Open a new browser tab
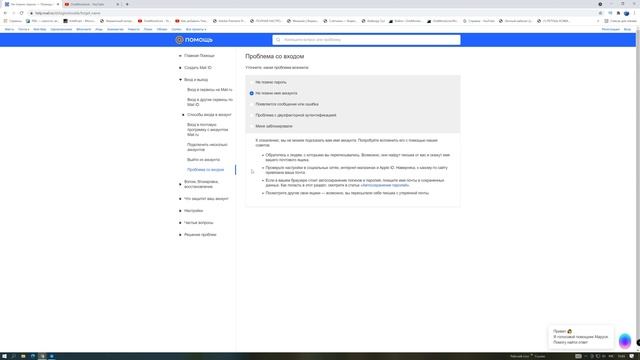 point(127,4)
